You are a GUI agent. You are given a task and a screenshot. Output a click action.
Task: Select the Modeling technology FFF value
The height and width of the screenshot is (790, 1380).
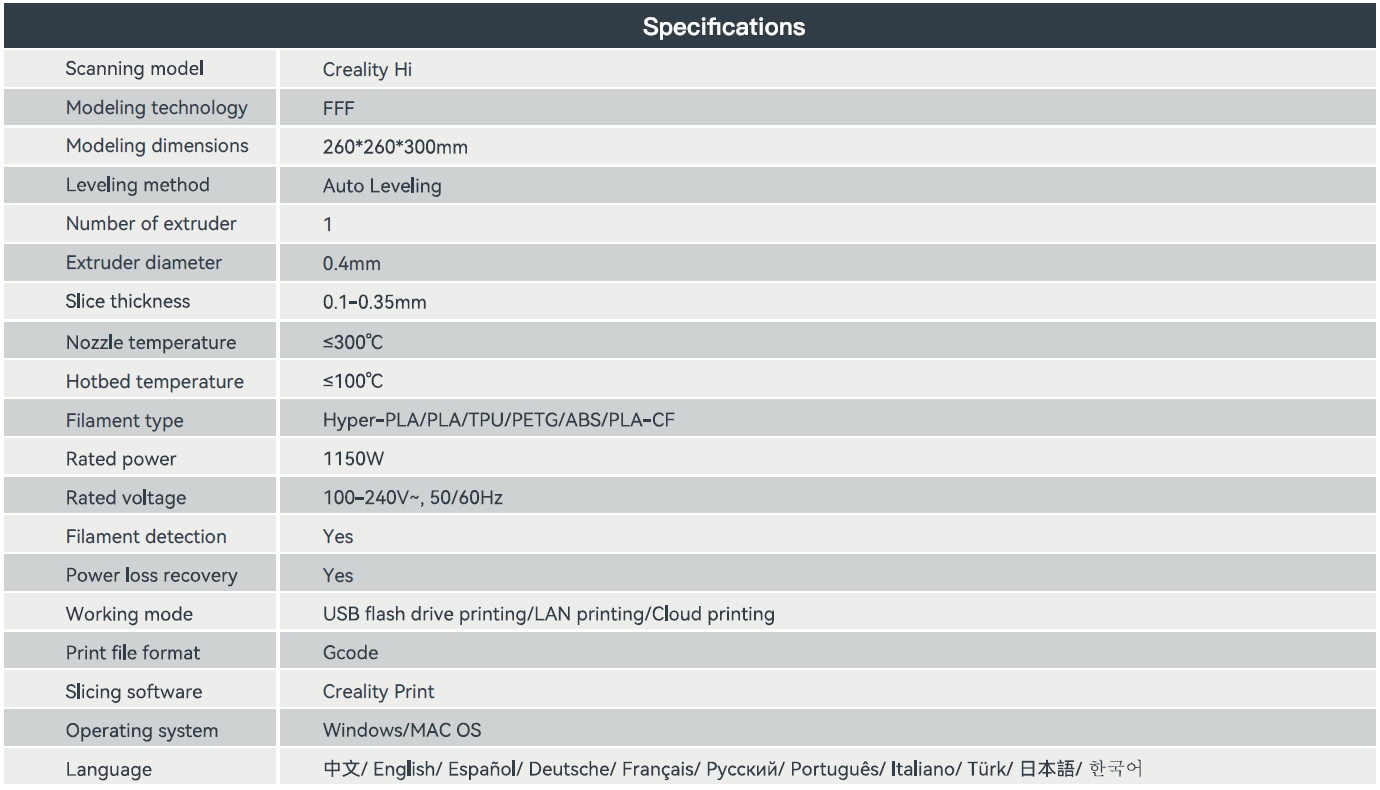point(339,108)
